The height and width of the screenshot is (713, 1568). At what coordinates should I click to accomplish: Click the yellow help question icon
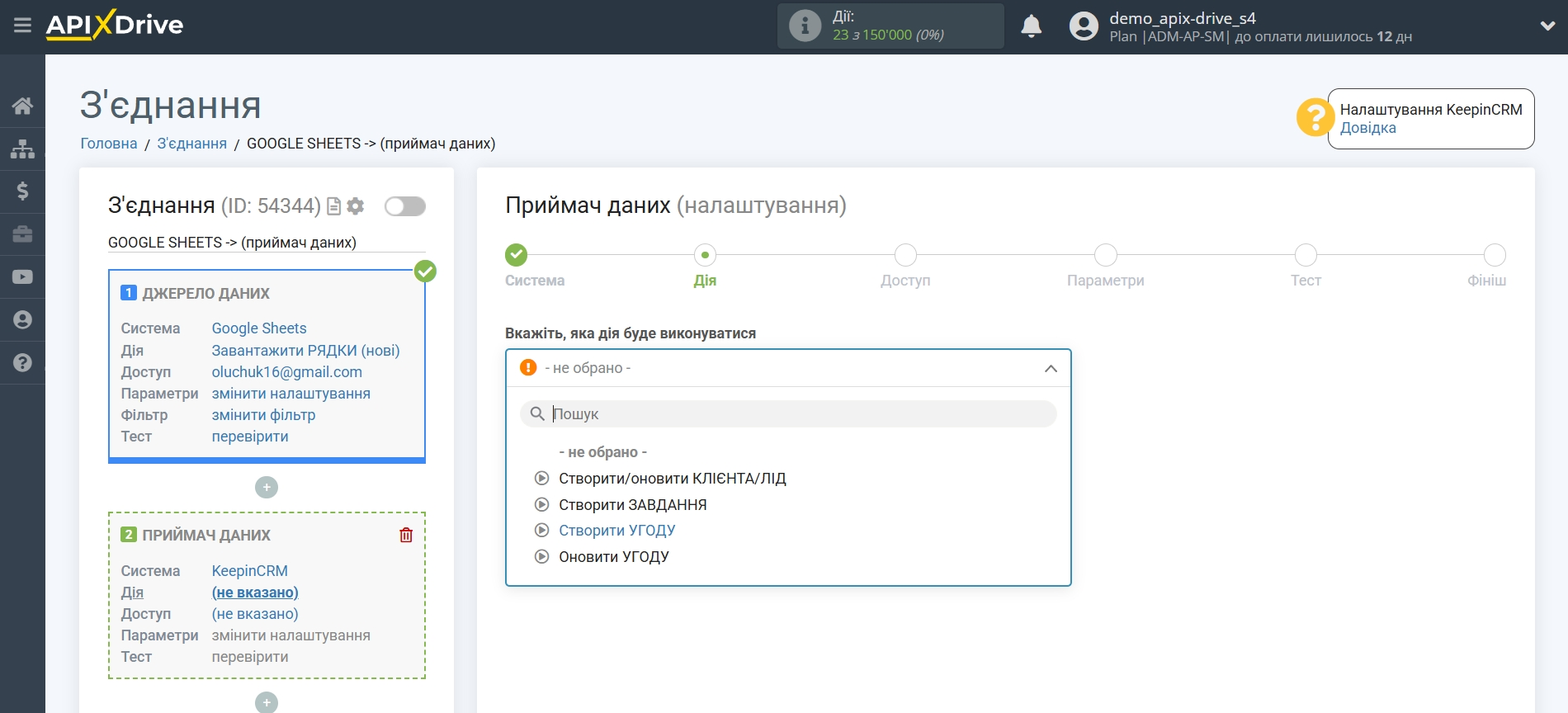[1314, 117]
